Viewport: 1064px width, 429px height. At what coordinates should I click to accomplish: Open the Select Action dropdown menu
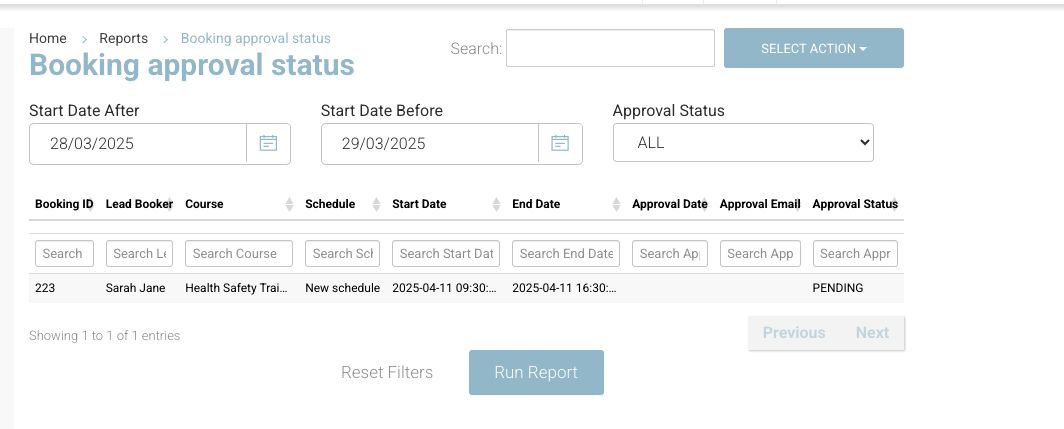pyautogui.click(x=813, y=48)
